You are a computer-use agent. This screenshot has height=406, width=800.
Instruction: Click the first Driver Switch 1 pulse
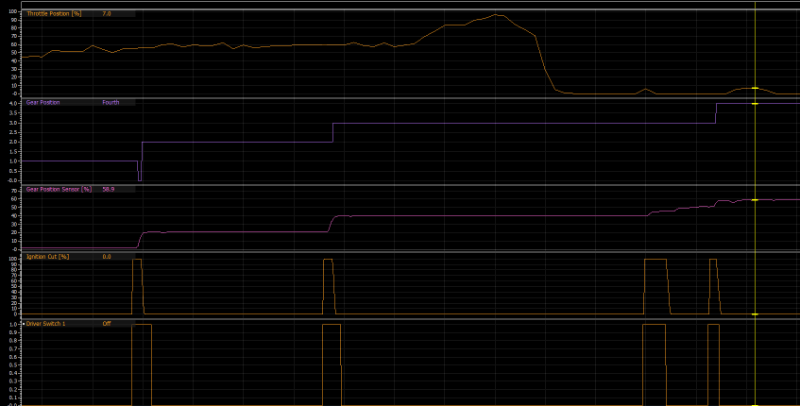pyautogui.click(x=141, y=360)
